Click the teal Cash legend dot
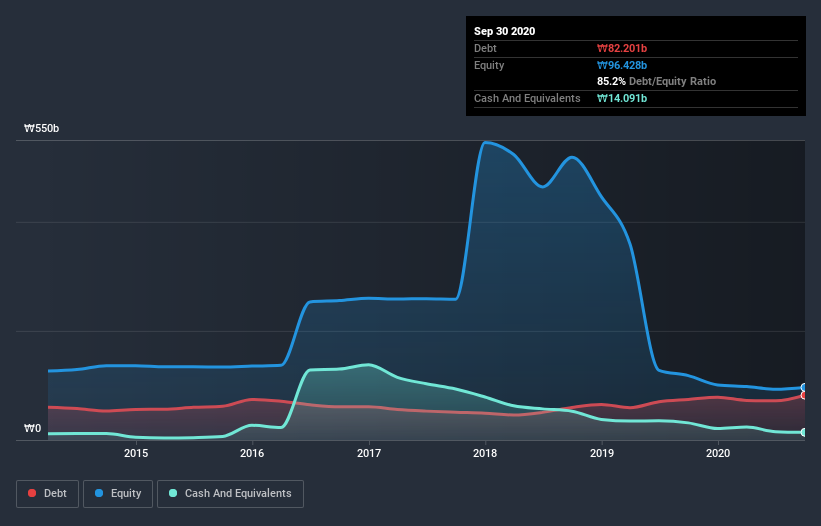The width and height of the screenshot is (821, 526). [x=173, y=493]
